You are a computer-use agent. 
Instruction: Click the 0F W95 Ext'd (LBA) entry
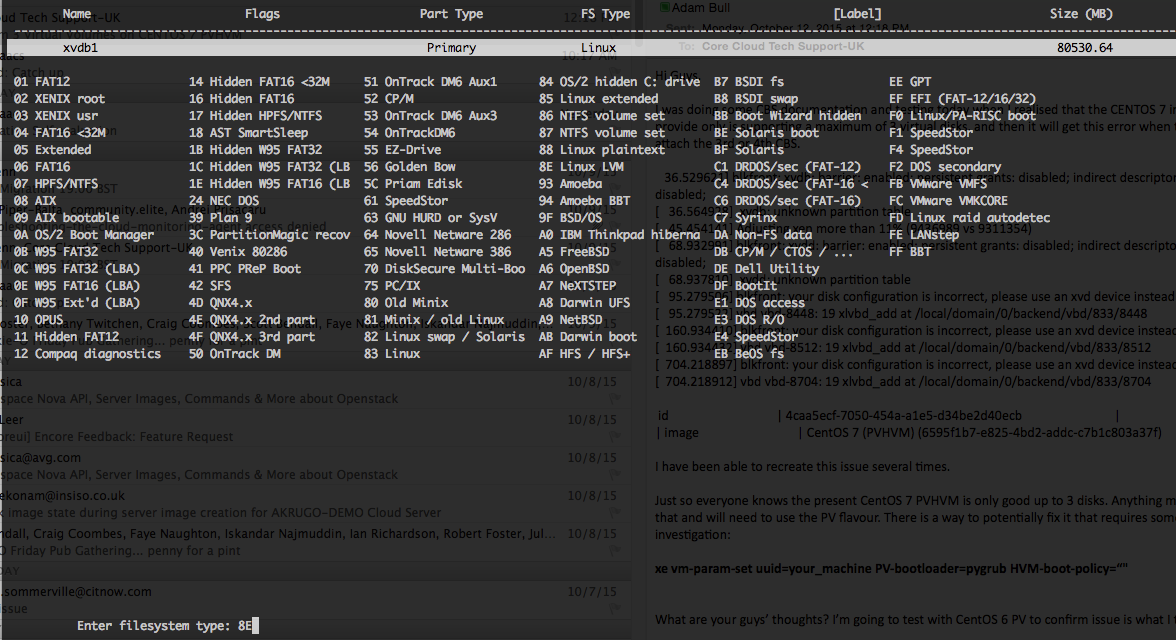click(x=76, y=303)
